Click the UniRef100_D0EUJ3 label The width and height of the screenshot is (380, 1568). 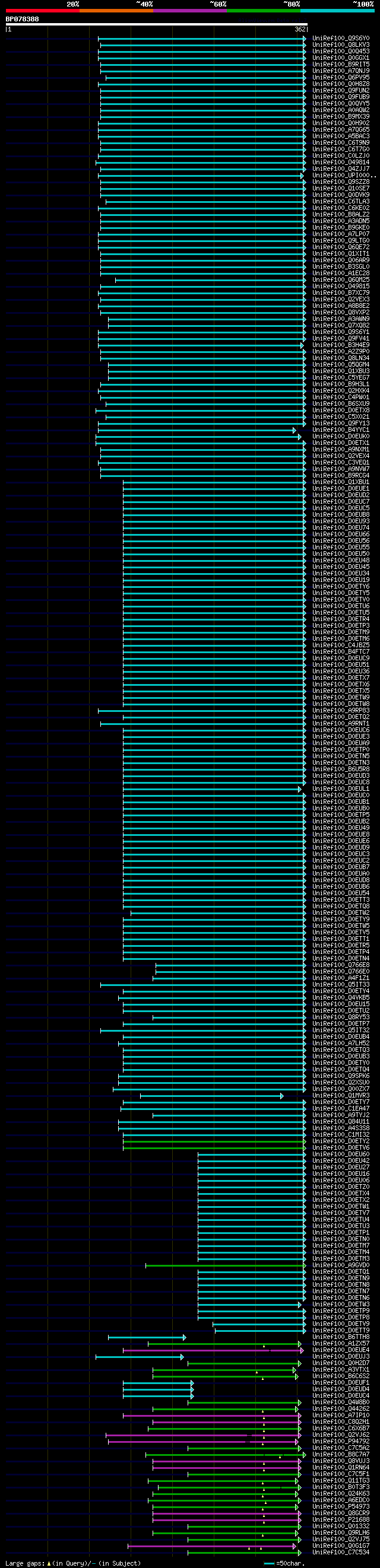pyautogui.click(x=341, y=1357)
